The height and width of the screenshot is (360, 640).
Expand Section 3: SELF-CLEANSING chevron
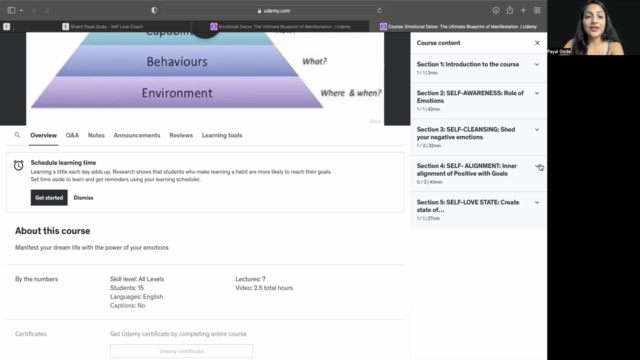537,130
